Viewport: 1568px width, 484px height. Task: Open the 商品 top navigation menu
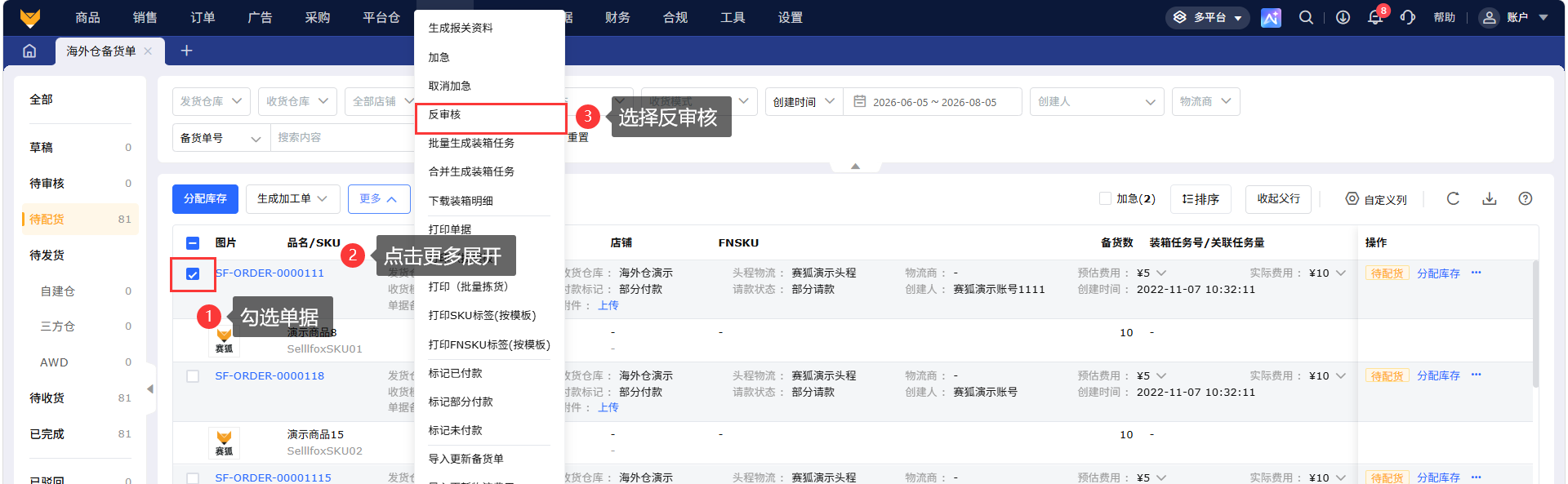[87, 17]
